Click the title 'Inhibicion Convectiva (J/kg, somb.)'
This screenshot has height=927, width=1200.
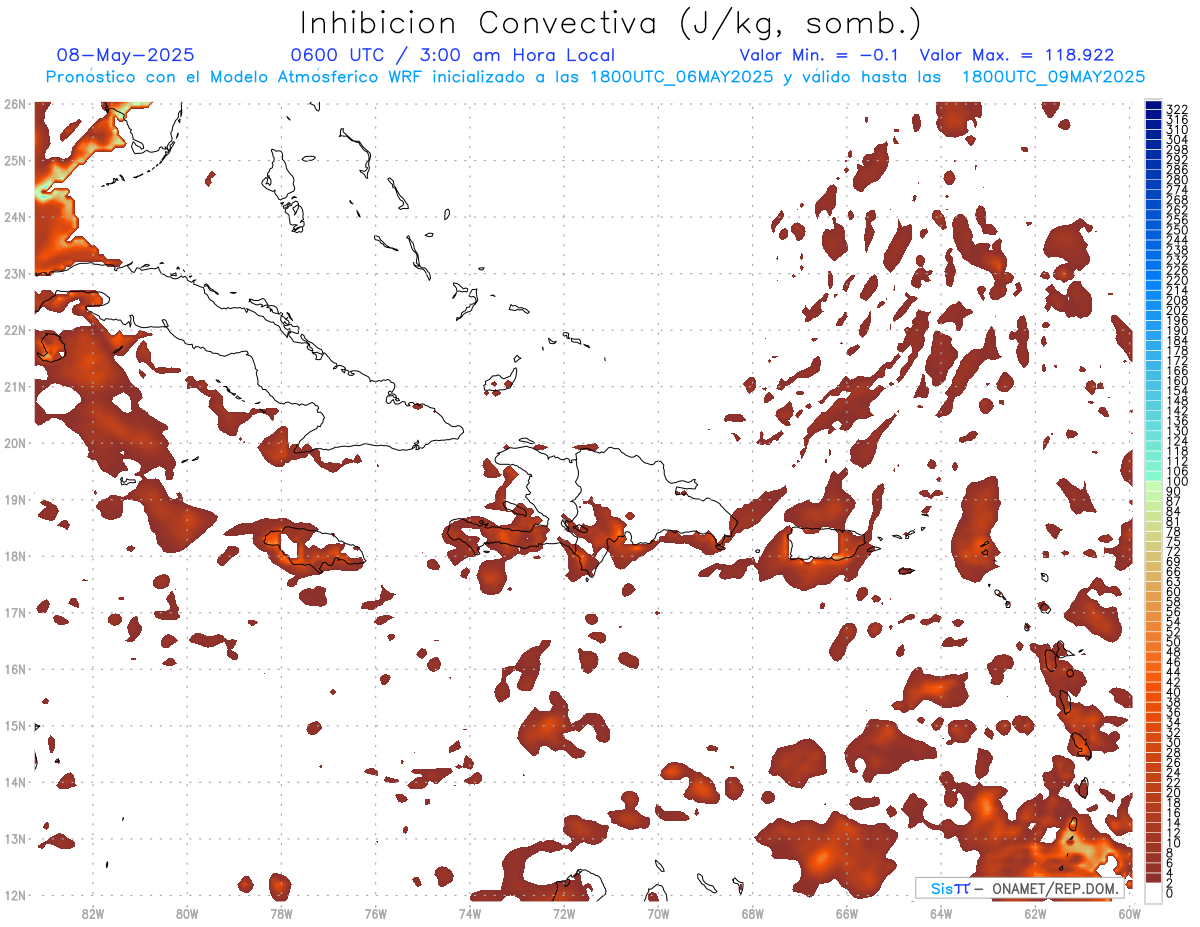610,23
